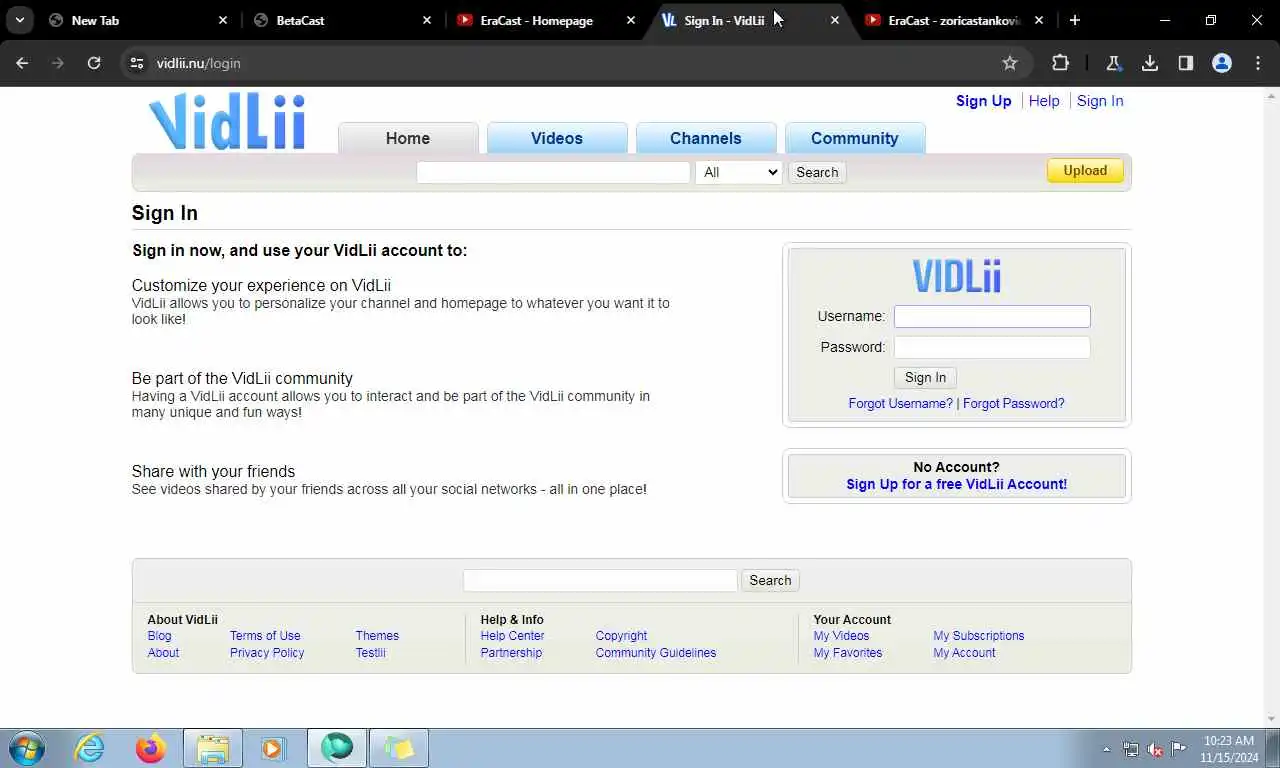The height and width of the screenshot is (768, 1280).
Task: Click the teal sphere browser taskbar icon
Action: coord(337,748)
